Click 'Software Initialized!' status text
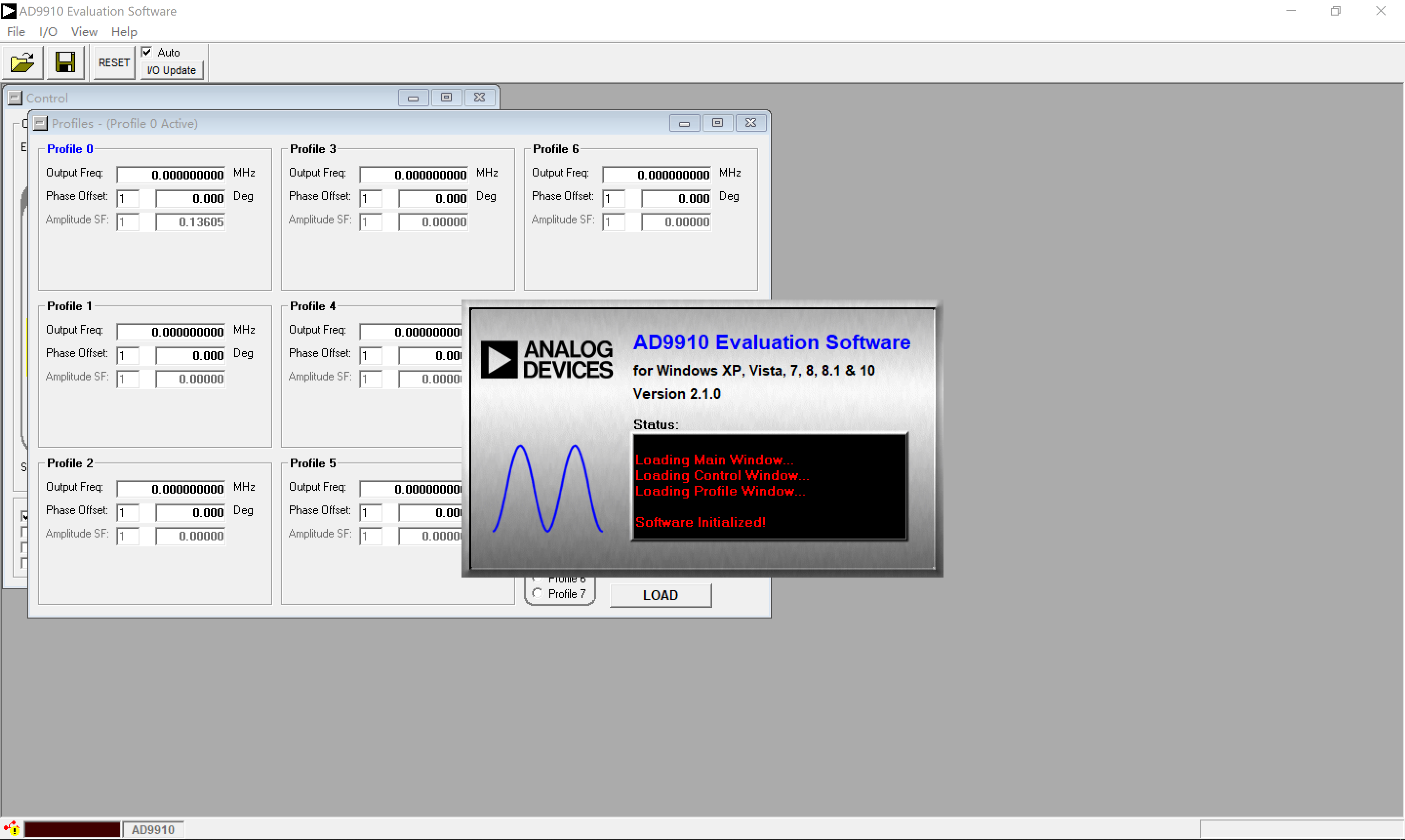This screenshot has height=840, width=1405. (x=700, y=522)
